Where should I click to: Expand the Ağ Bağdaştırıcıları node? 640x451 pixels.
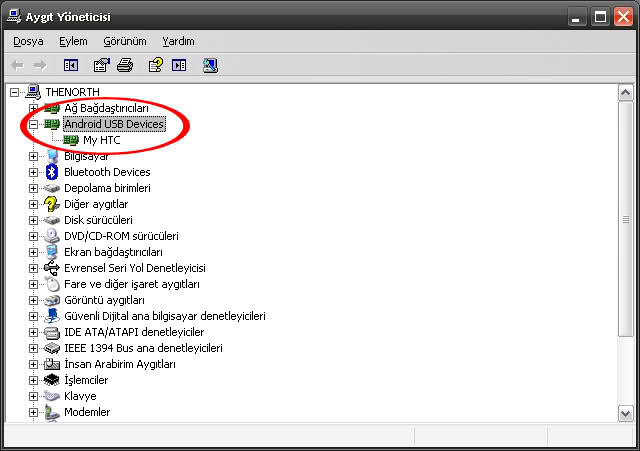(x=33, y=109)
